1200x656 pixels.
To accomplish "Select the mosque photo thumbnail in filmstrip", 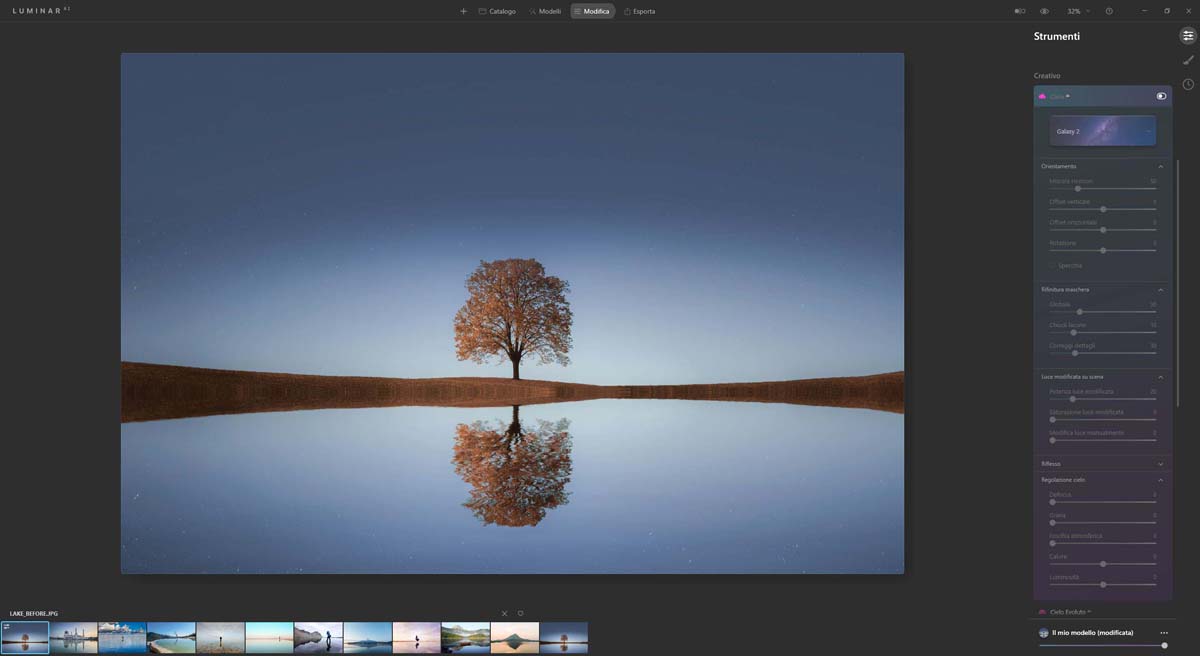I will click(x=73, y=637).
